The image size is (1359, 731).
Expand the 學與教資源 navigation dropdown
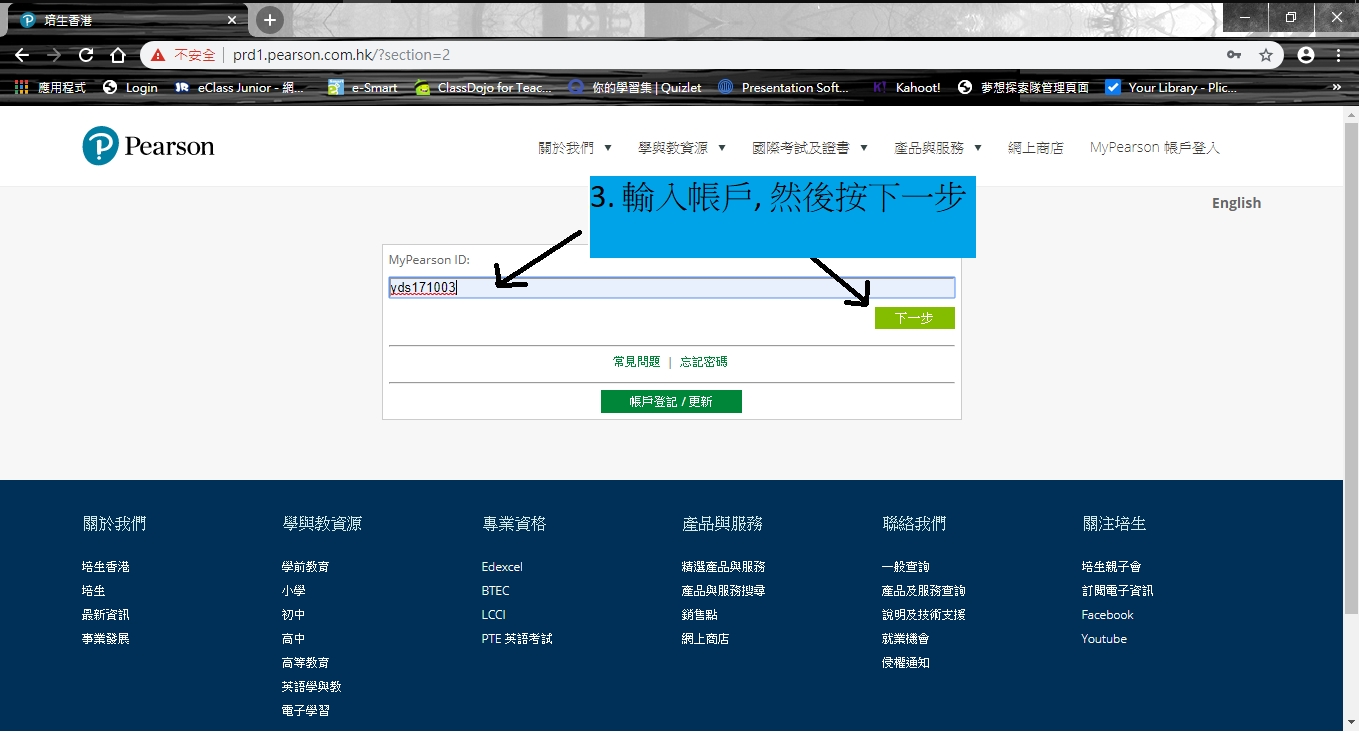(x=682, y=148)
